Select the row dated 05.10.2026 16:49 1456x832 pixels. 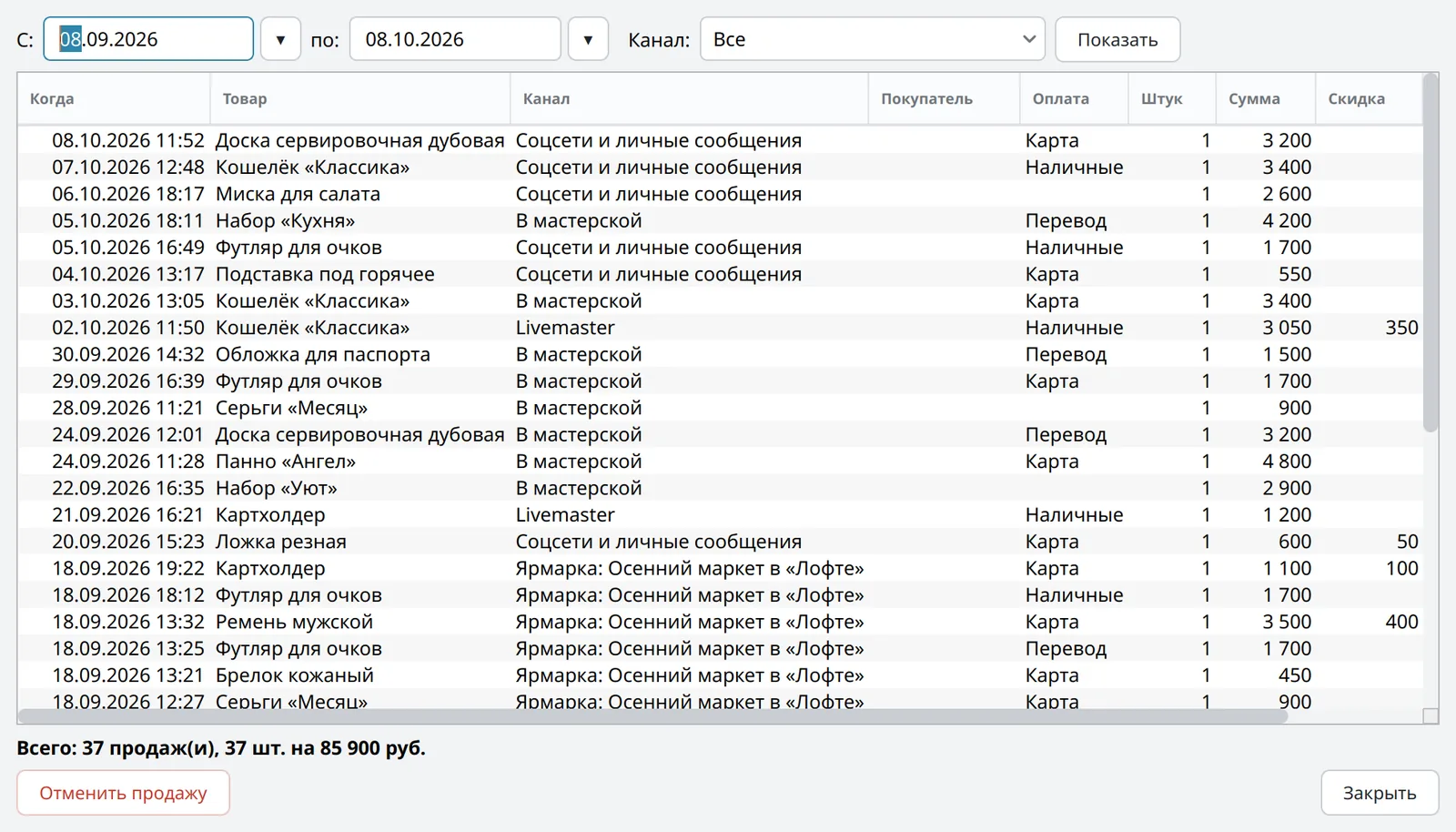(720, 248)
